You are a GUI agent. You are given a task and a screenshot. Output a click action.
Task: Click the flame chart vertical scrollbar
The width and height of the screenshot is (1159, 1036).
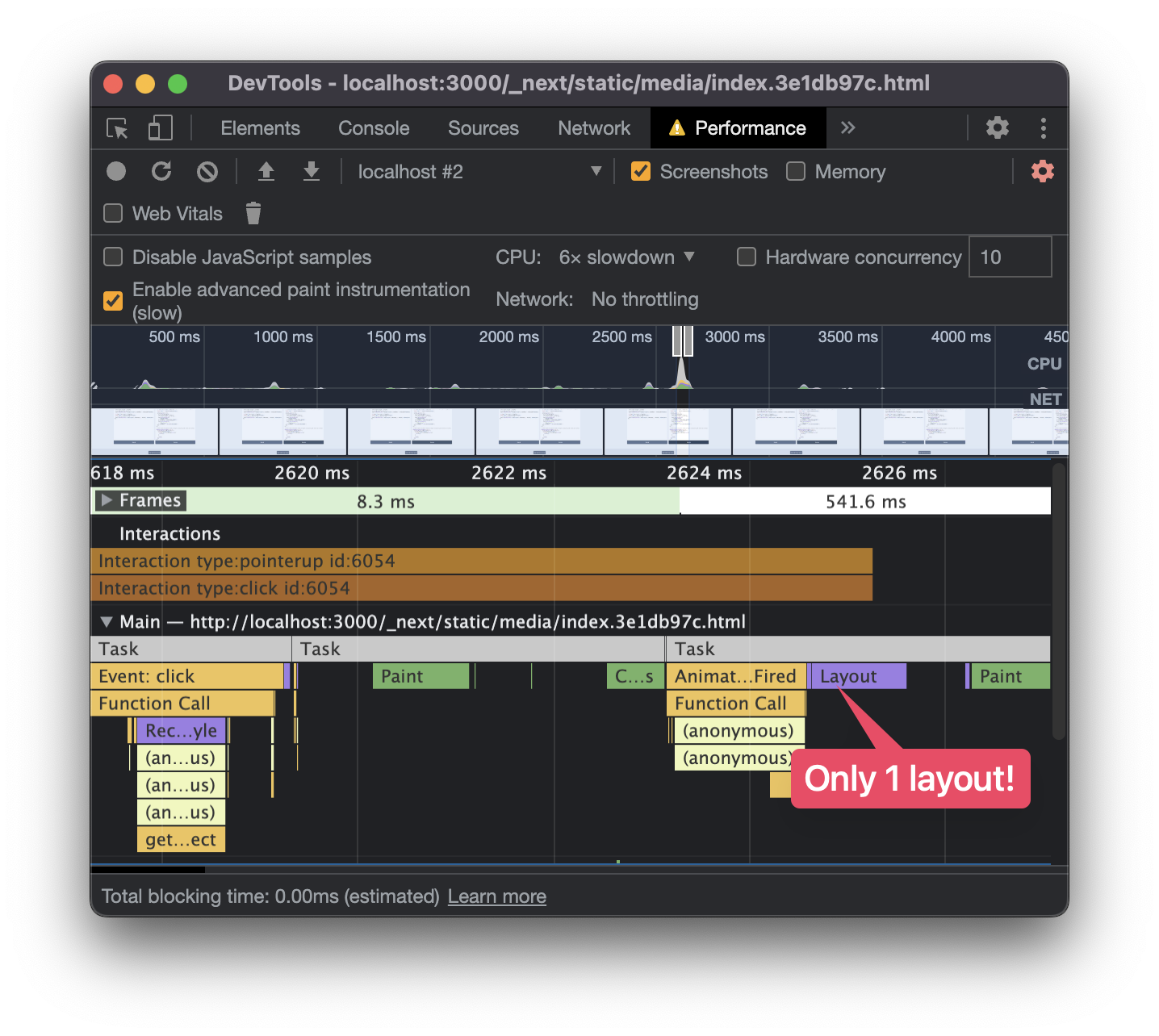(x=1059, y=601)
